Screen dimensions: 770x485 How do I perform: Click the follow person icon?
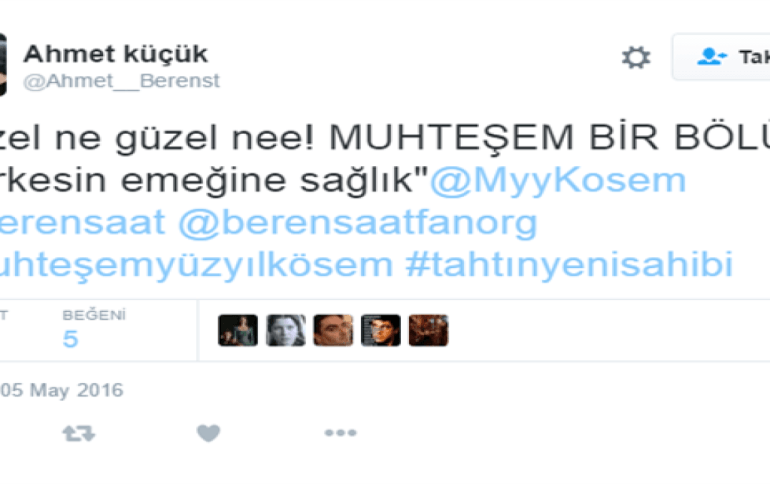(712, 56)
